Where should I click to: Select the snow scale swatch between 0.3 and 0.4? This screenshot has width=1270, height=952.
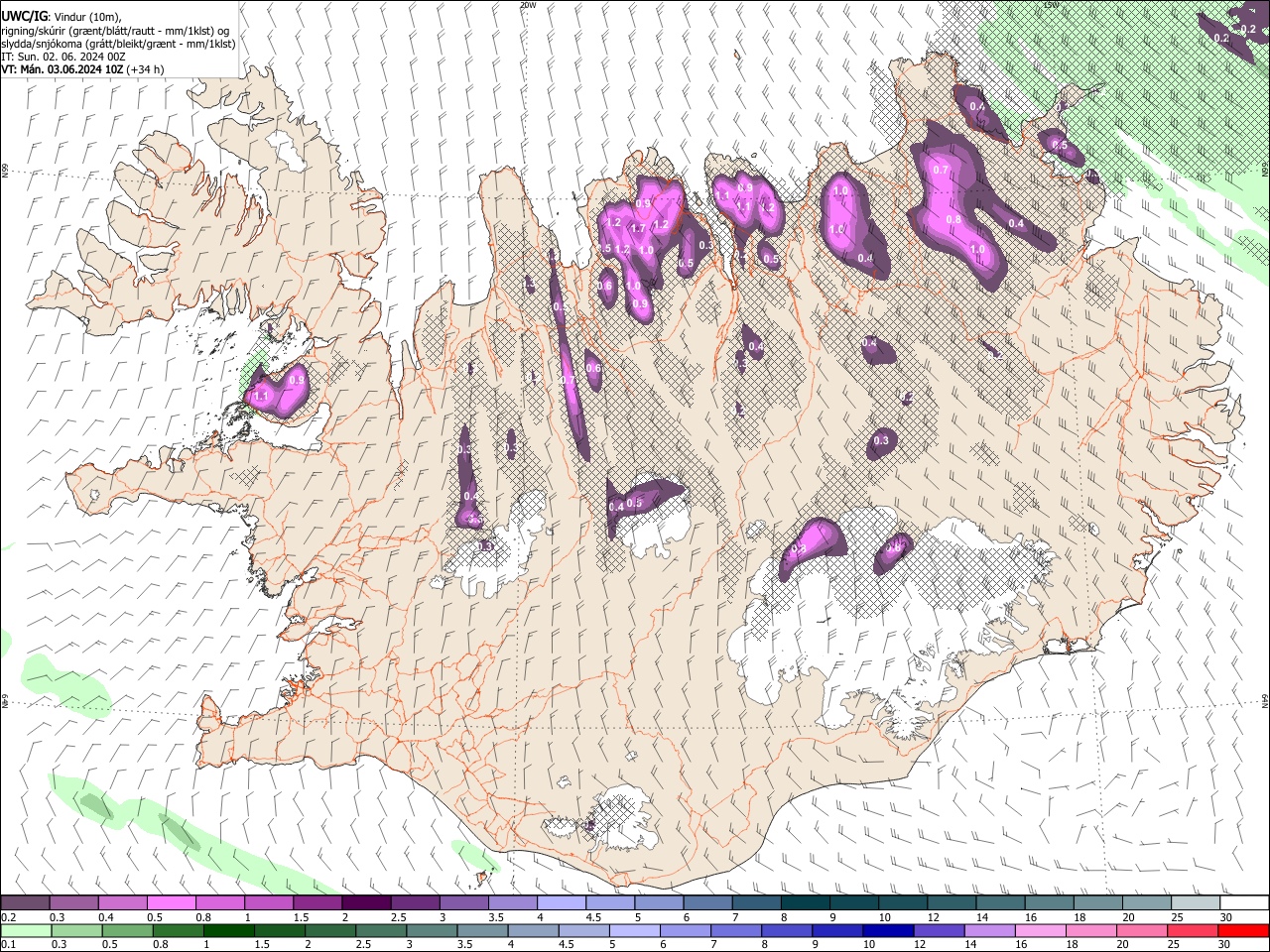tap(73, 903)
